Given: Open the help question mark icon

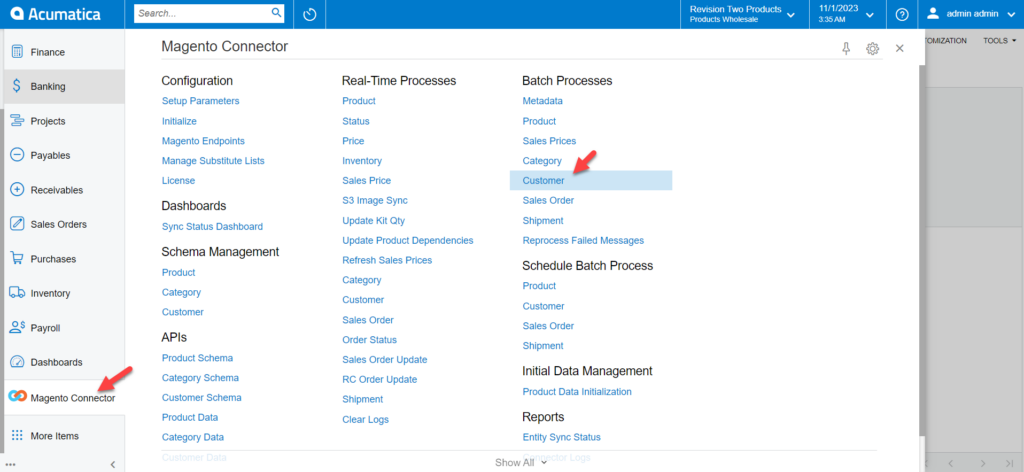Looking at the screenshot, I should tap(903, 14).
